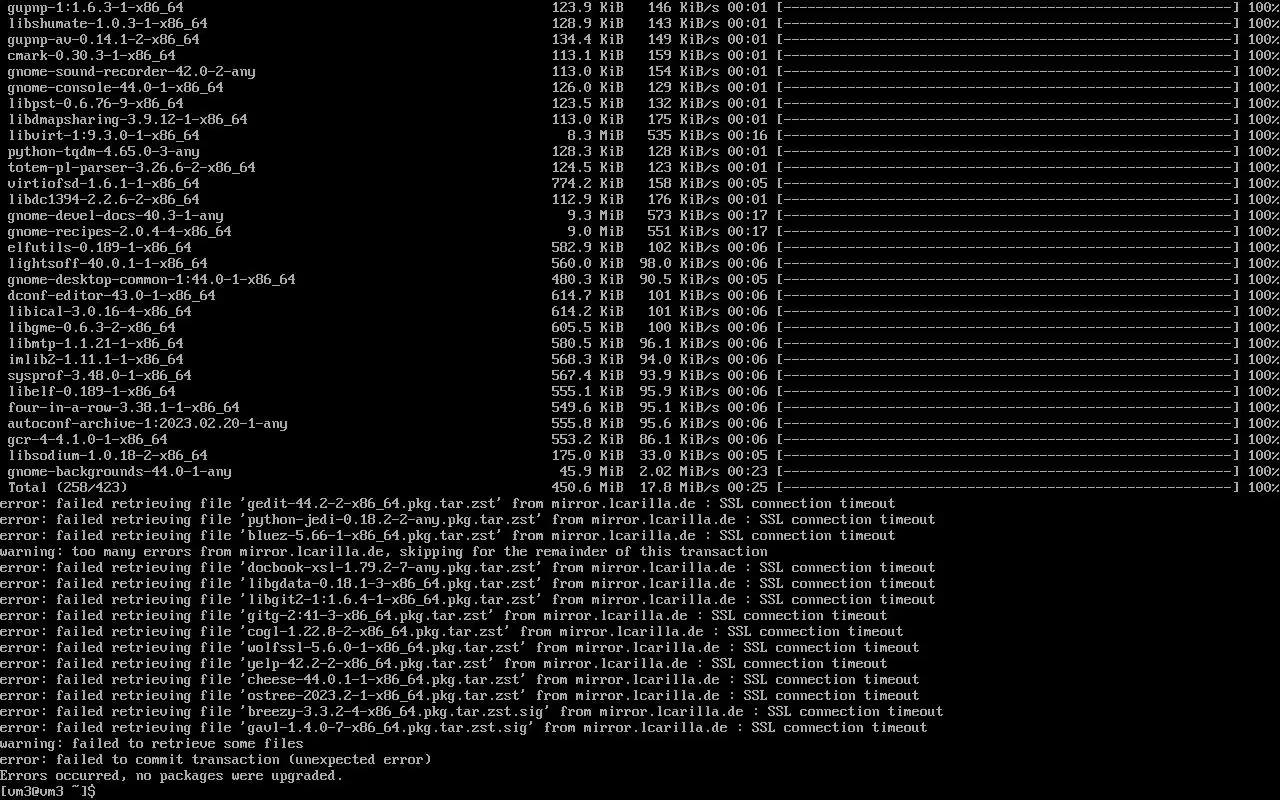The height and width of the screenshot is (800, 1280).
Task: Click the gnome-devel-docs-40.3-1-any row
Action: pos(640,215)
